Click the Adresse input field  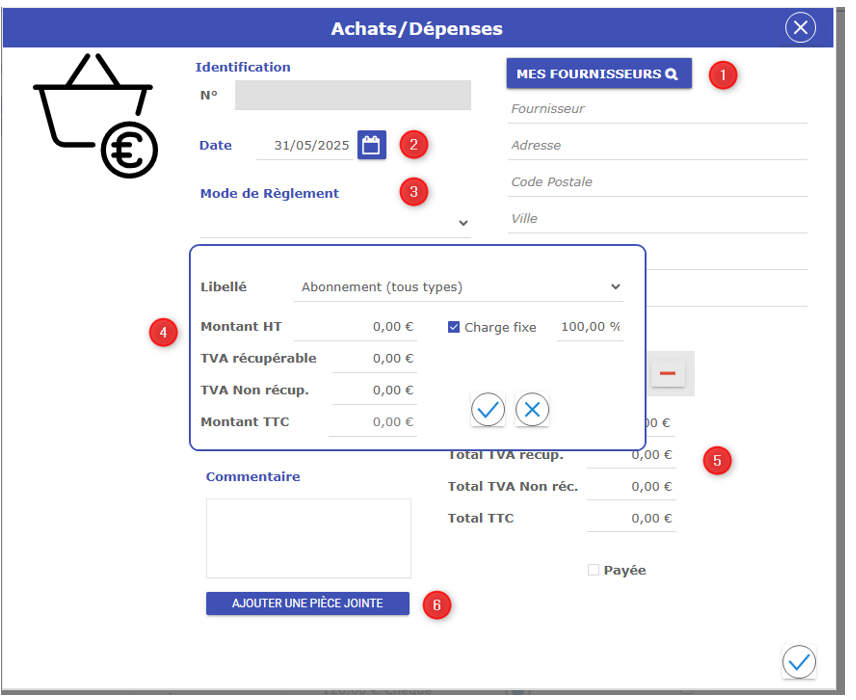pyautogui.click(x=656, y=146)
